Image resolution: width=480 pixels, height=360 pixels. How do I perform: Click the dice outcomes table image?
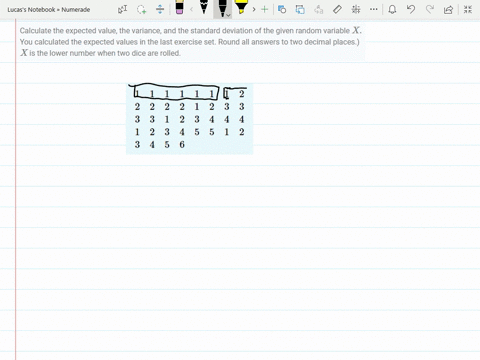190,119
